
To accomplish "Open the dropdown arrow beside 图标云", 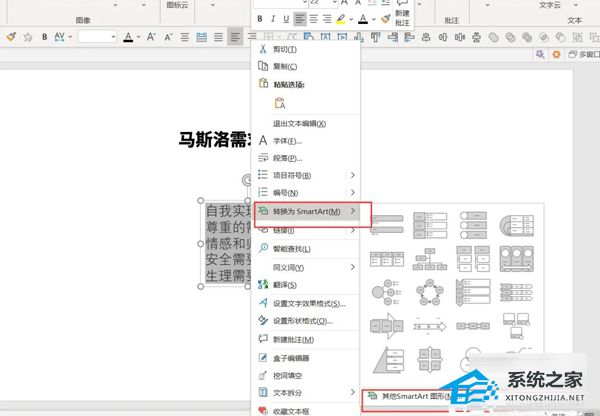I will [213, 5].
